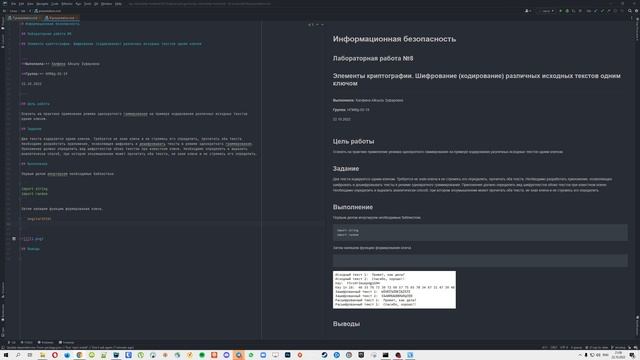The width and height of the screenshot is (640, 360).
Task: Click the gutter icon beside the image line
Action: pyautogui.click(x=14, y=239)
